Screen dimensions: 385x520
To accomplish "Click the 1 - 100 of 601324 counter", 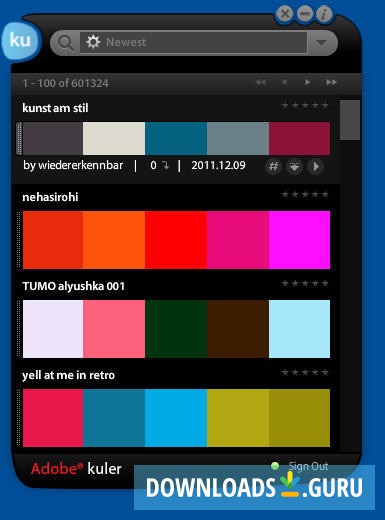I will [65, 83].
